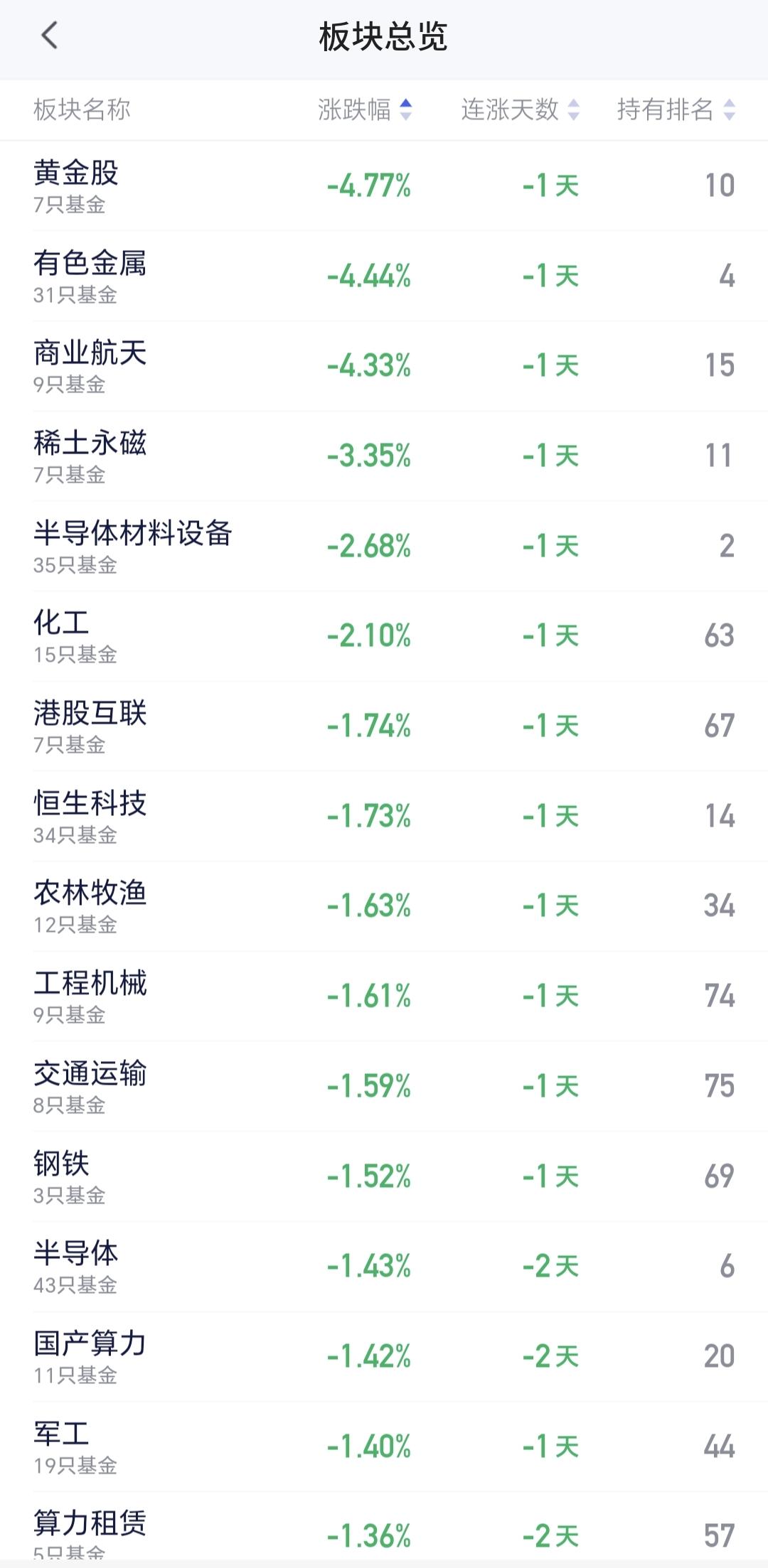Open the 黄金股 sector row
The width and height of the screenshot is (768, 1568).
(384, 186)
